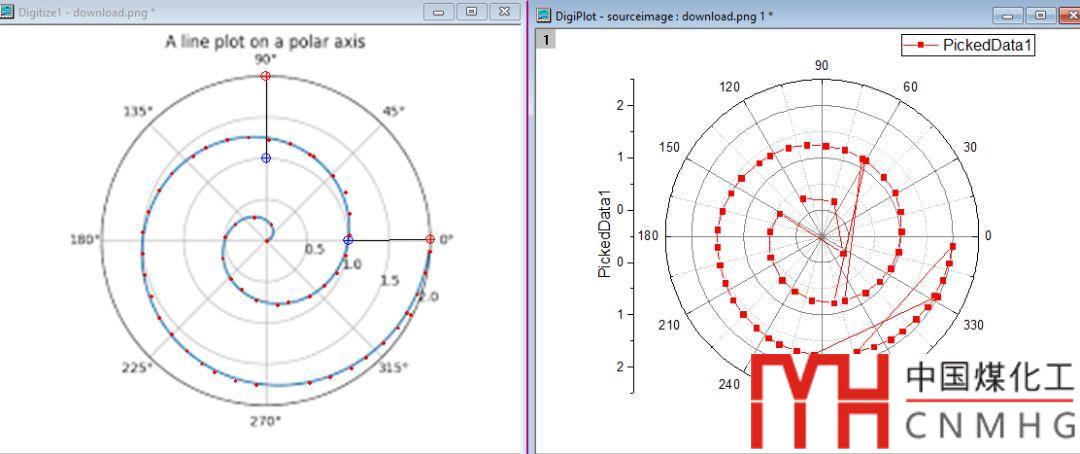Click the Digitize1 window icon in title bar
Image resolution: width=1080 pixels, height=454 pixels.
coord(7,12)
